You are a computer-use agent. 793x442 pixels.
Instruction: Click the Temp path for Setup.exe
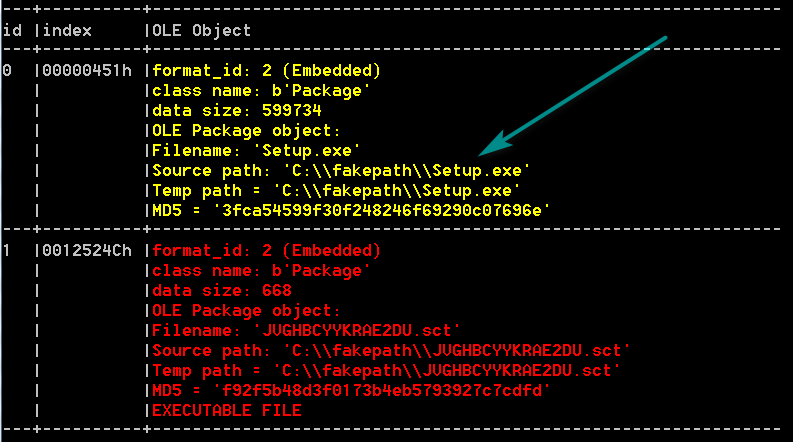click(x=336, y=190)
